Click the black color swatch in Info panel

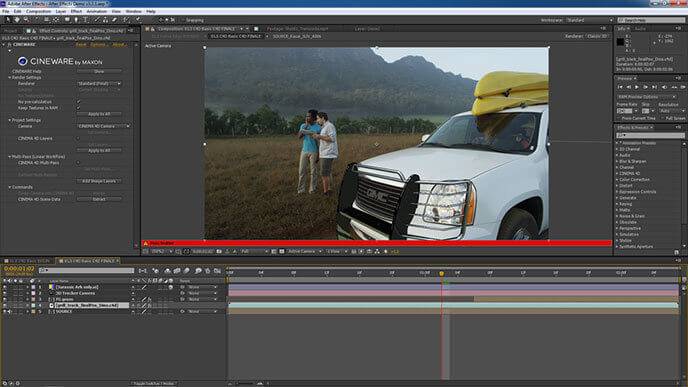click(x=620, y=42)
